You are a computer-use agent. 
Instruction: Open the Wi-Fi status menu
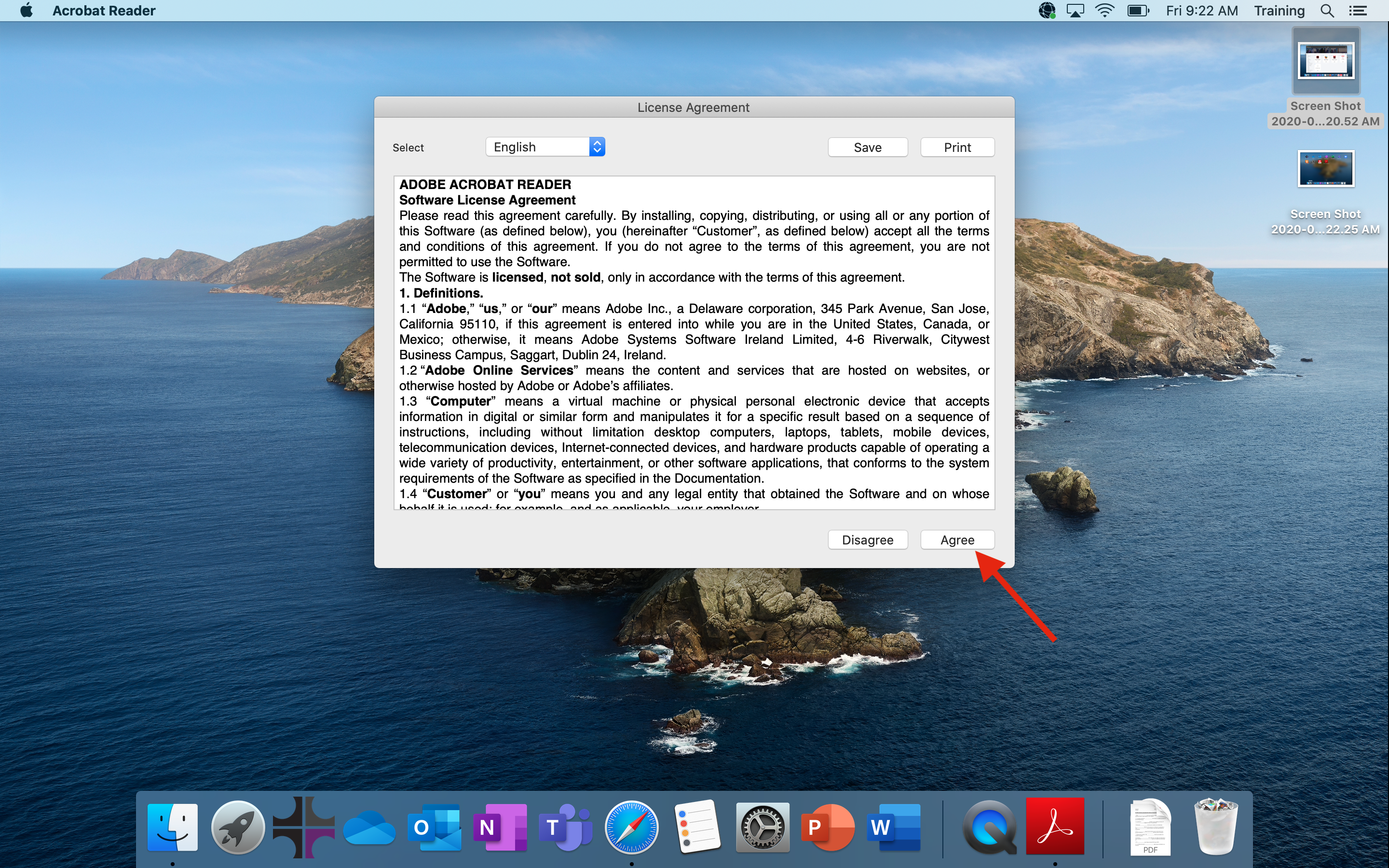pos(1105,10)
